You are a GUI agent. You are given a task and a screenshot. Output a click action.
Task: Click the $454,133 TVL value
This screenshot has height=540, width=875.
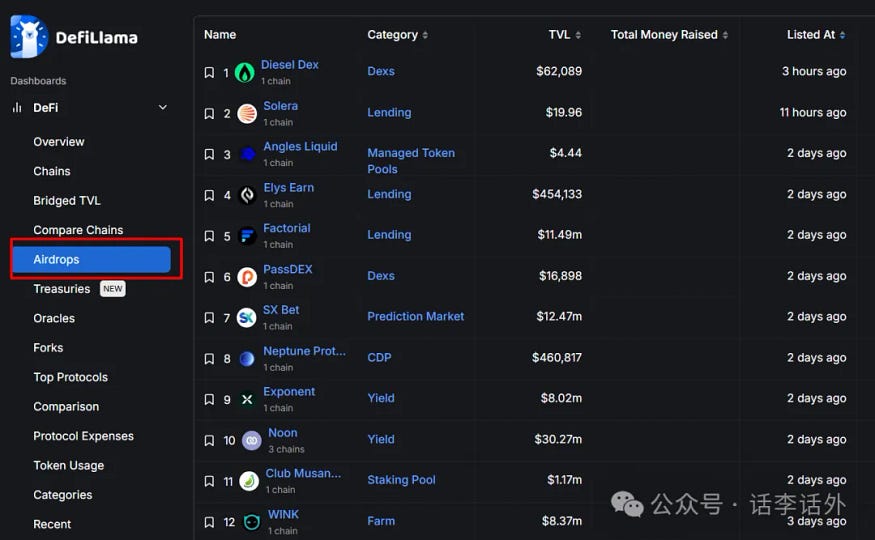pyautogui.click(x=557, y=194)
